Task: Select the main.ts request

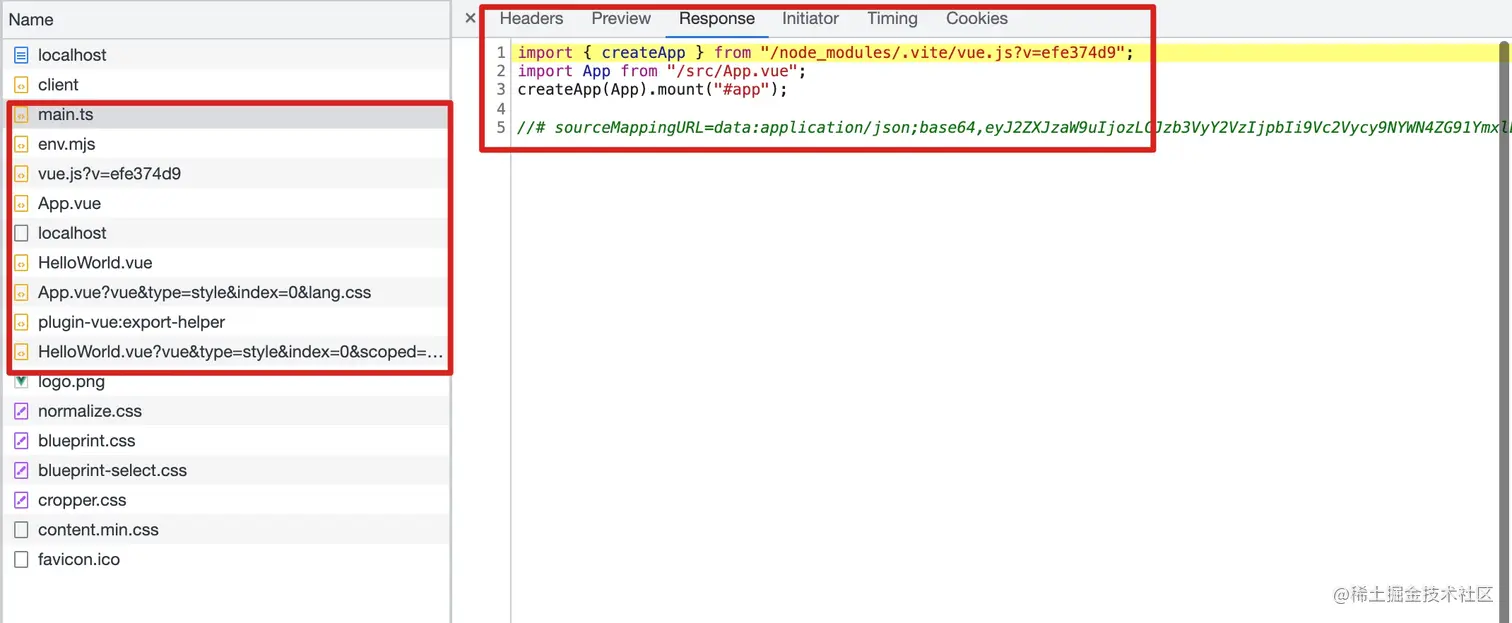Action: [225, 115]
